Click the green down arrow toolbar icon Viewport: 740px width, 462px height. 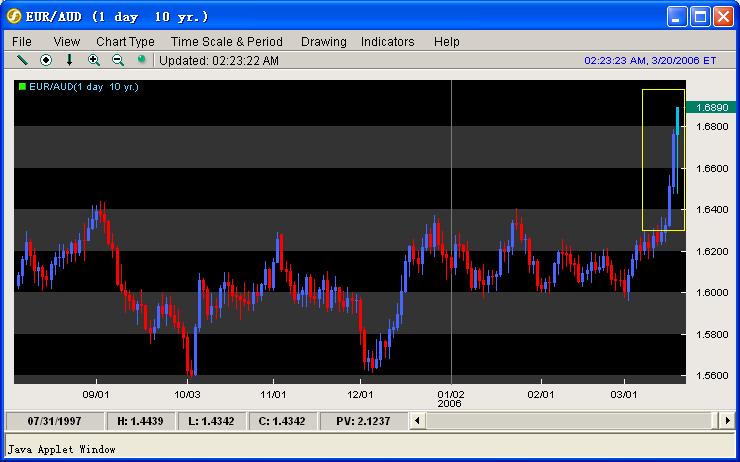coord(69,60)
